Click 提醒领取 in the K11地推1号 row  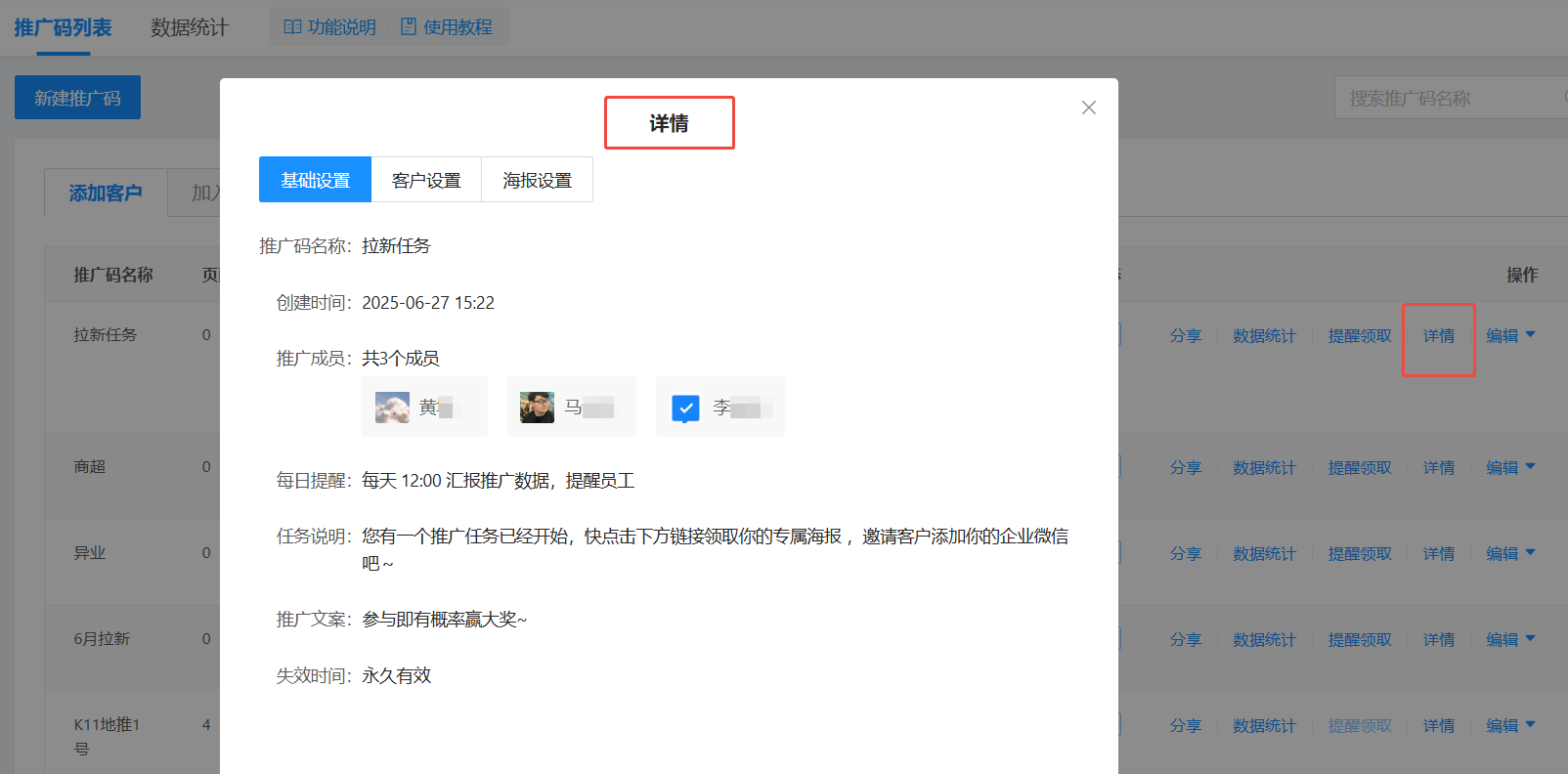point(1360,726)
